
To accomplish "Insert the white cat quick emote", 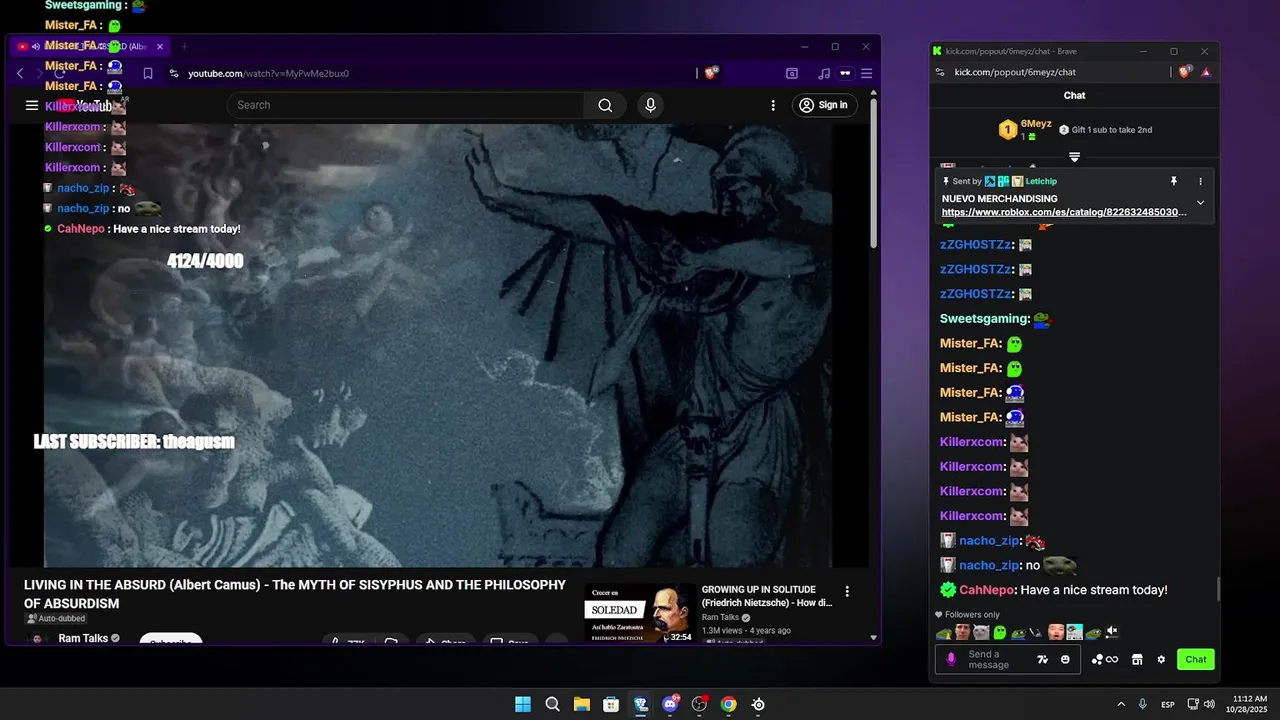I will pyautogui.click(x=981, y=632).
